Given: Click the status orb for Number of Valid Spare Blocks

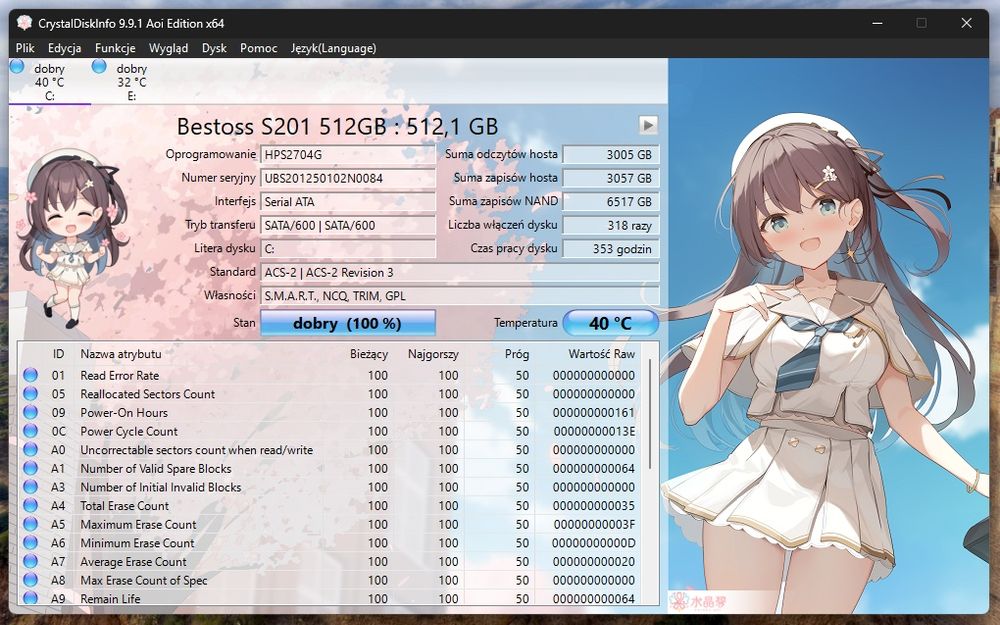Looking at the screenshot, I should coord(30,467).
